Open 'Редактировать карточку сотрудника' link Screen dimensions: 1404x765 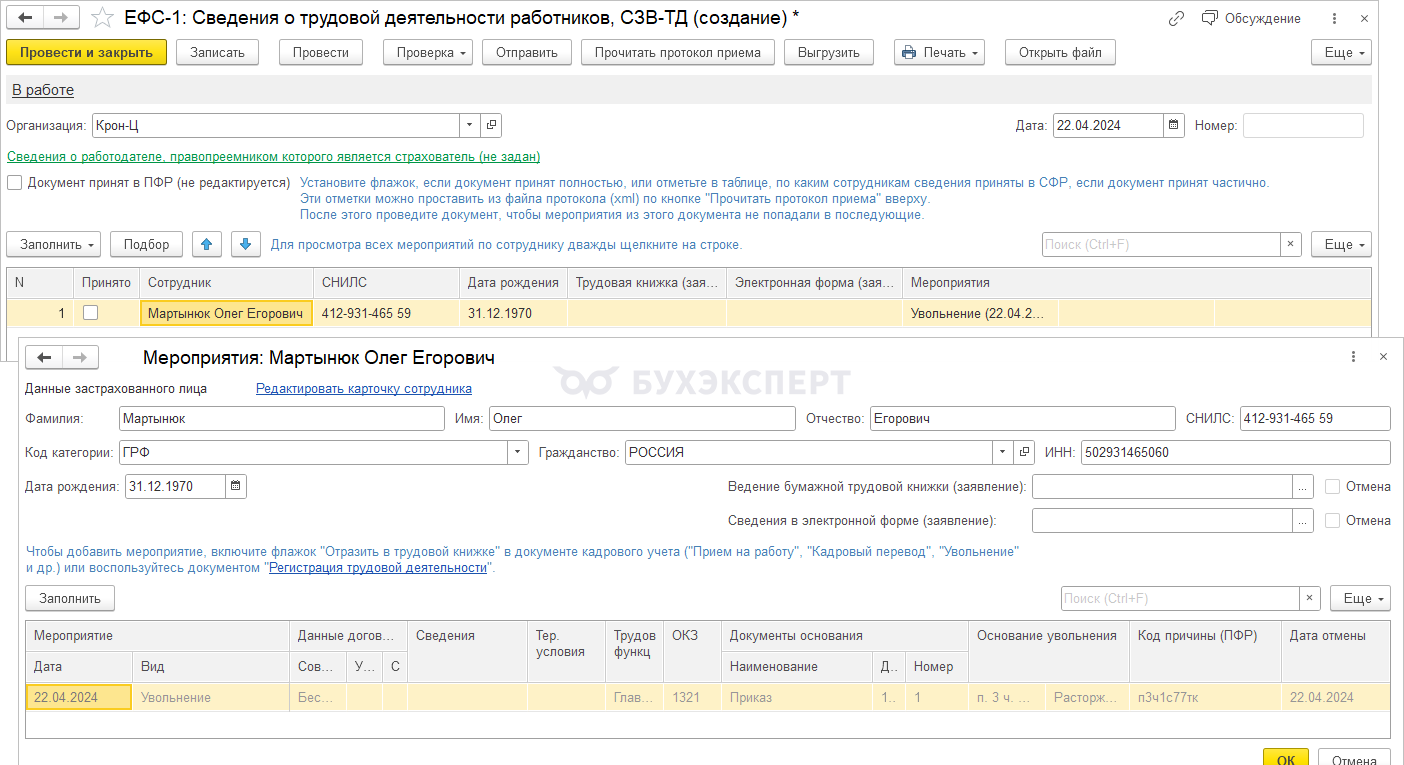pos(364,389)
